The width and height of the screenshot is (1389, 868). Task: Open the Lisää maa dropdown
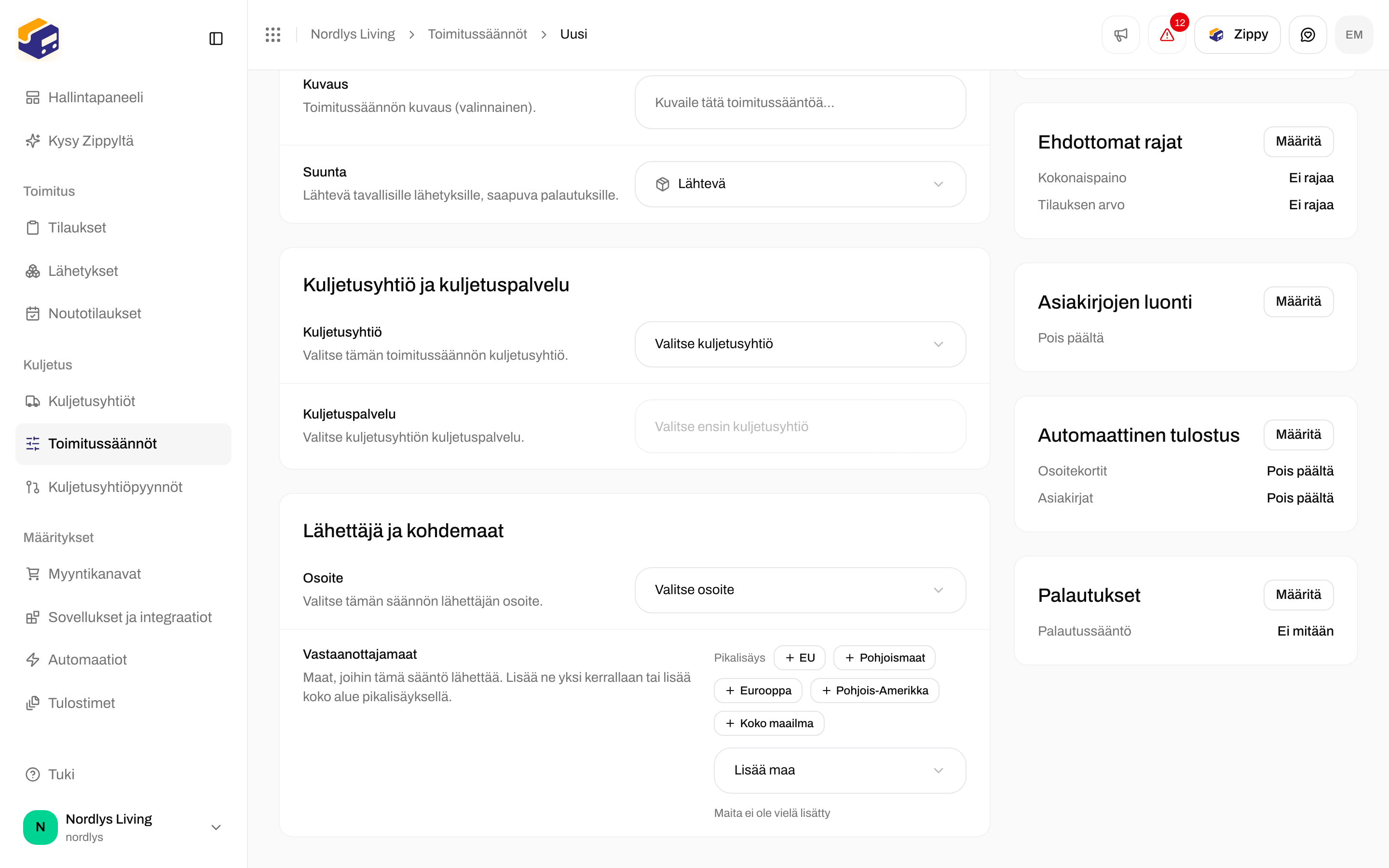click(840, 771)
